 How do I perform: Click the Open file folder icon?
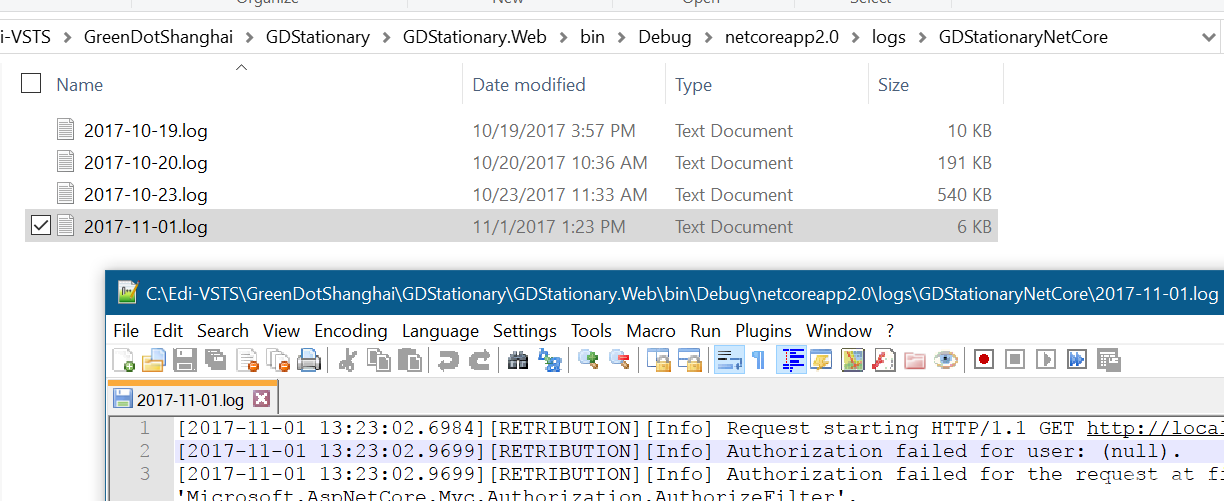pos(154,360)
